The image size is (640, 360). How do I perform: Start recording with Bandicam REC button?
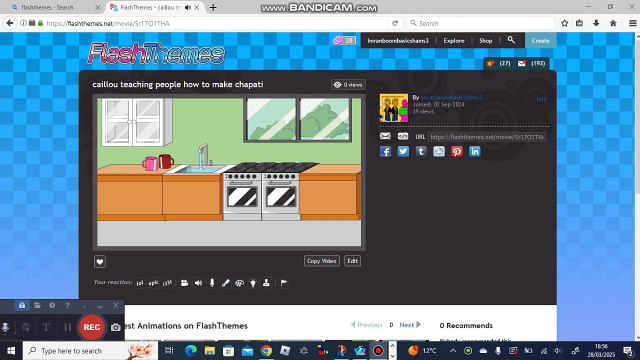pyautogui.click(x=92, y=327)
